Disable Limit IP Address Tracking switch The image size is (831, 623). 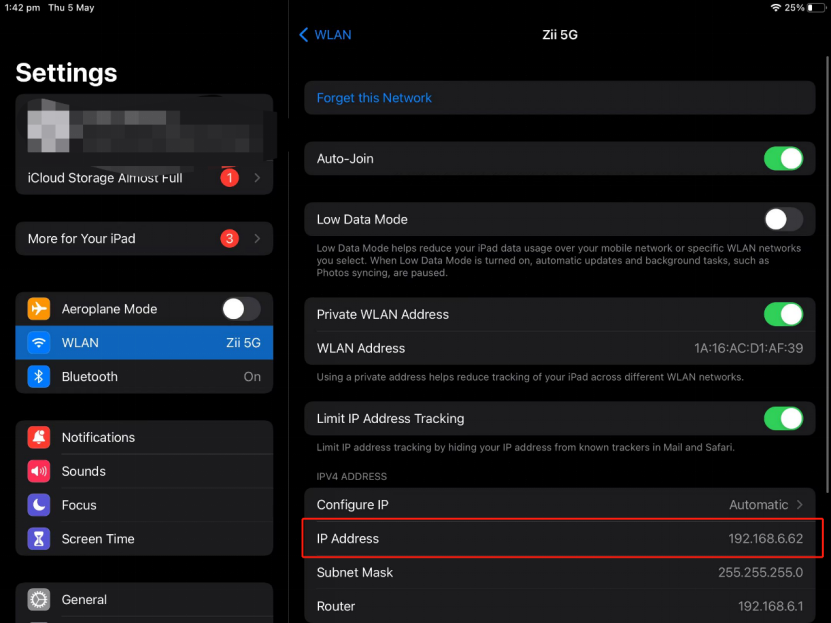[x=783, y=418]
